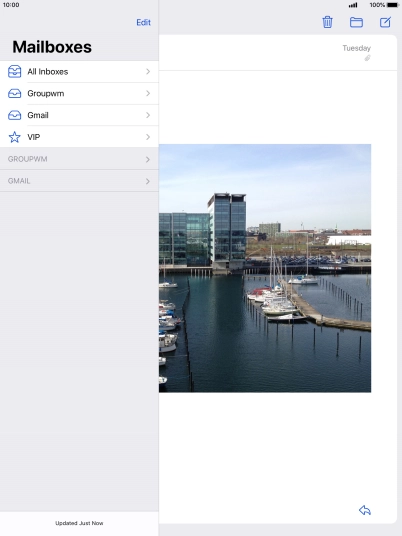
Task: Tap the reply arrow icon
Action: (x=365, y=510)
